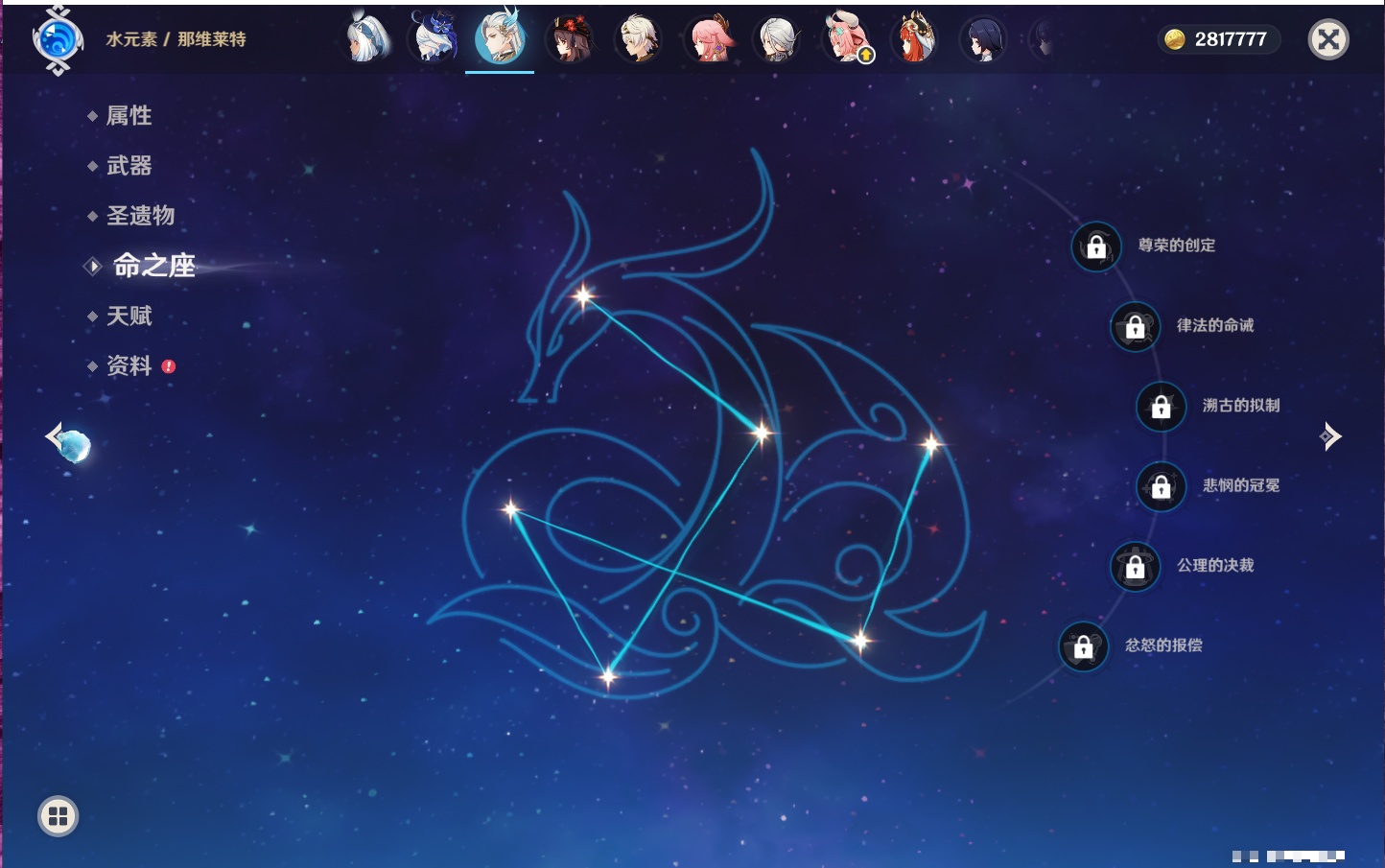Open the 资料 profile tab
Screen dimensions: 1385x868
coord(129,365)
